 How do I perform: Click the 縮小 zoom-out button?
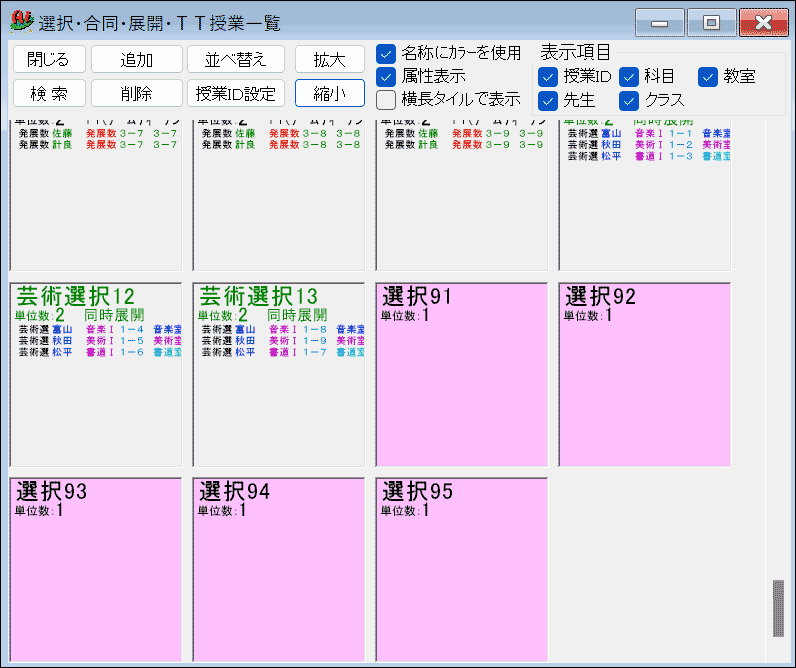point(329,93)
